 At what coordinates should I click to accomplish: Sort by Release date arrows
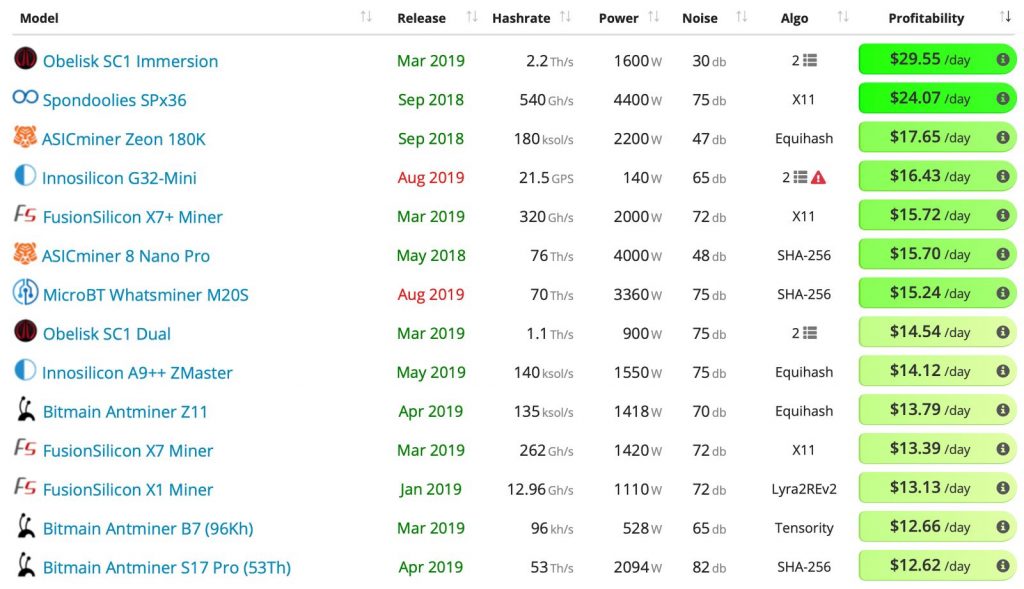tap(472, 17)
